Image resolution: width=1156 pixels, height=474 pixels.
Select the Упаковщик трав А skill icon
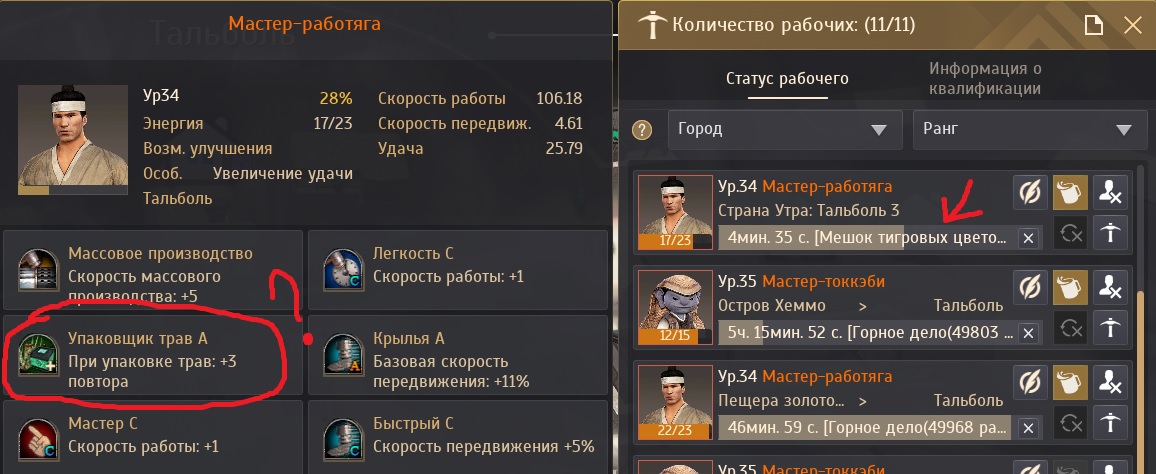[37, 355]
